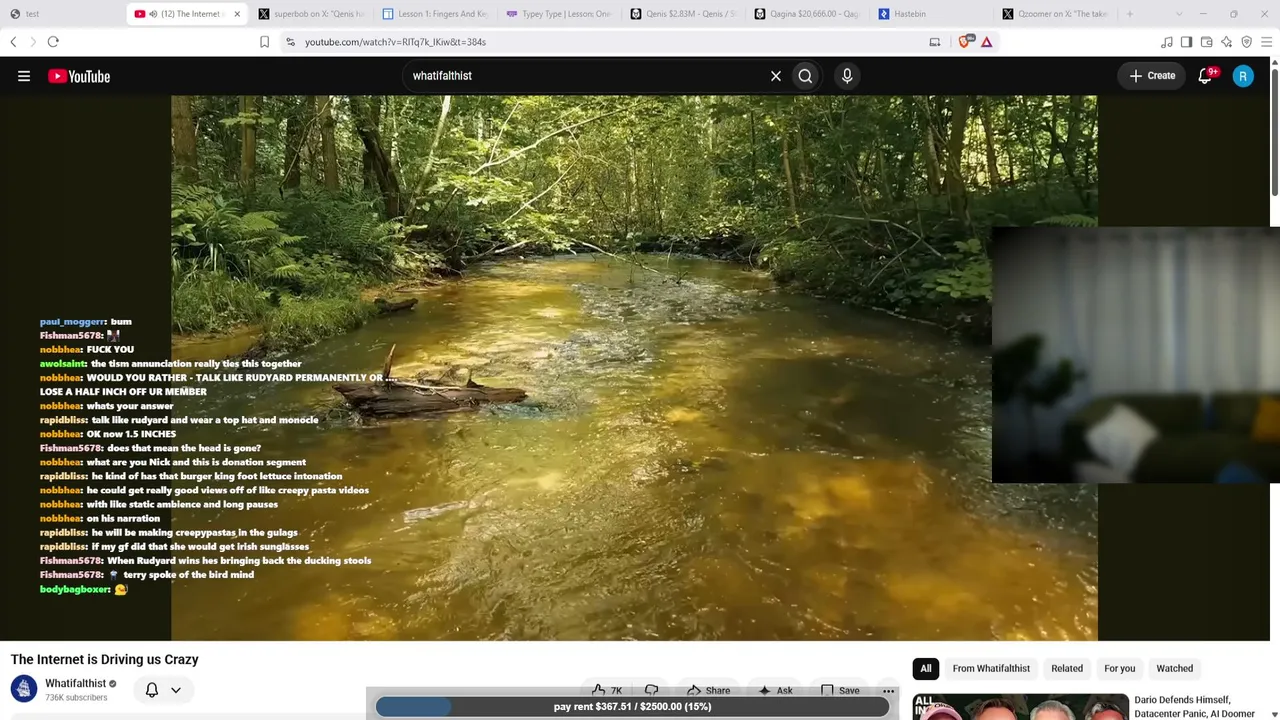Switch to the 'Qagina $20,666.00' tab
Viewport: 1280px width, 720px height.
click(x=807, y=14)
